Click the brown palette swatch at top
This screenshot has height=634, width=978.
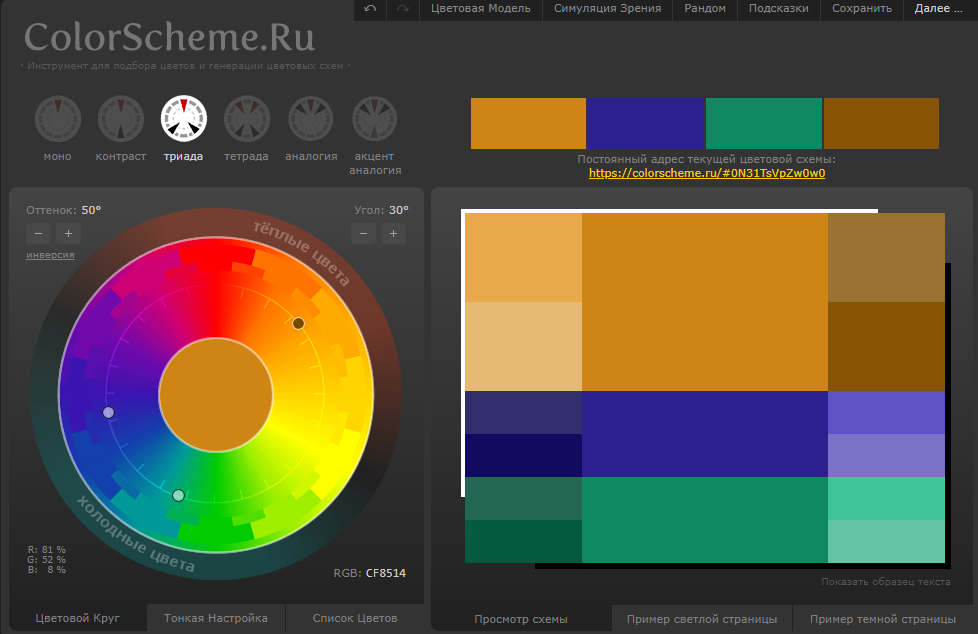(x=881, y=124)
